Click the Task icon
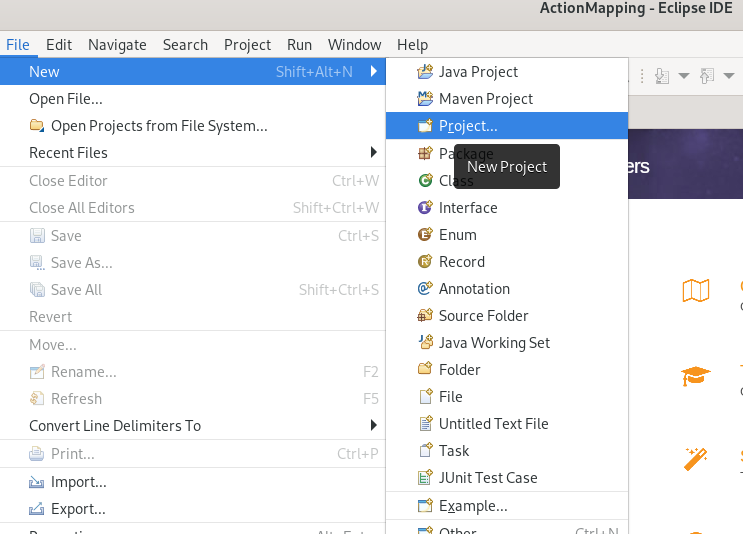 [x=426, y=450]
